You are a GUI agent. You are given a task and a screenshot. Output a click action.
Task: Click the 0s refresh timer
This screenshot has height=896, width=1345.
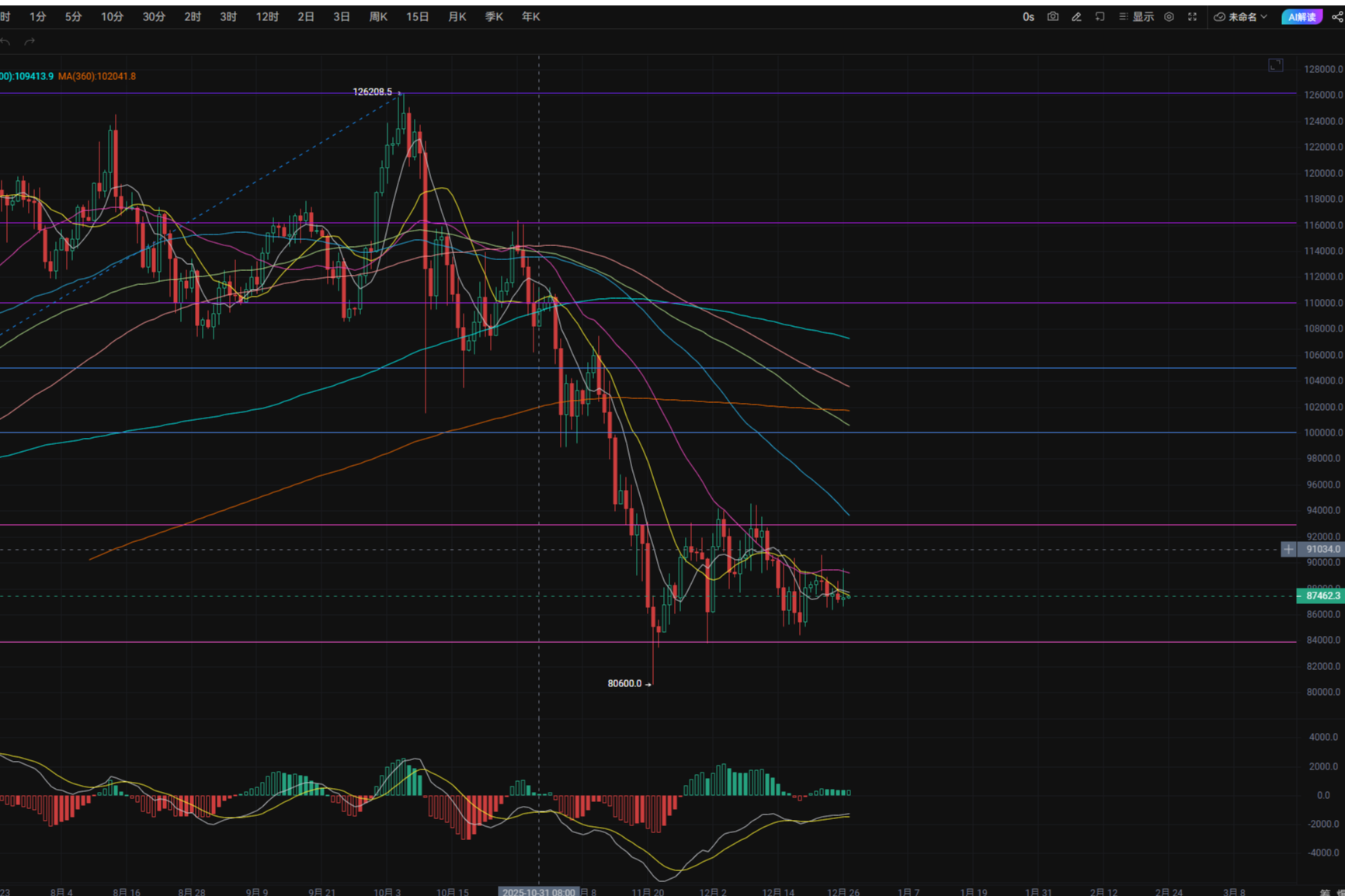(x=1028, y=16)
